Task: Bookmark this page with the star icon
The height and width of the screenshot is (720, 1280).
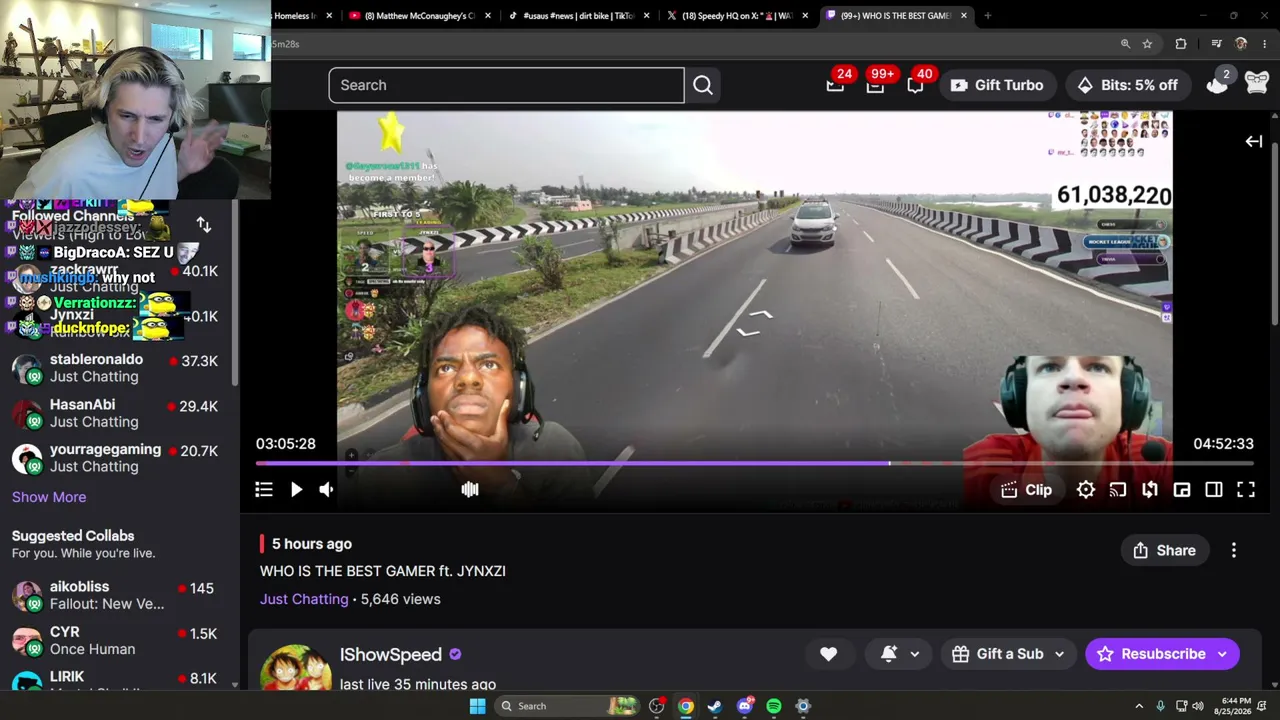Action: coord(1147,44)
